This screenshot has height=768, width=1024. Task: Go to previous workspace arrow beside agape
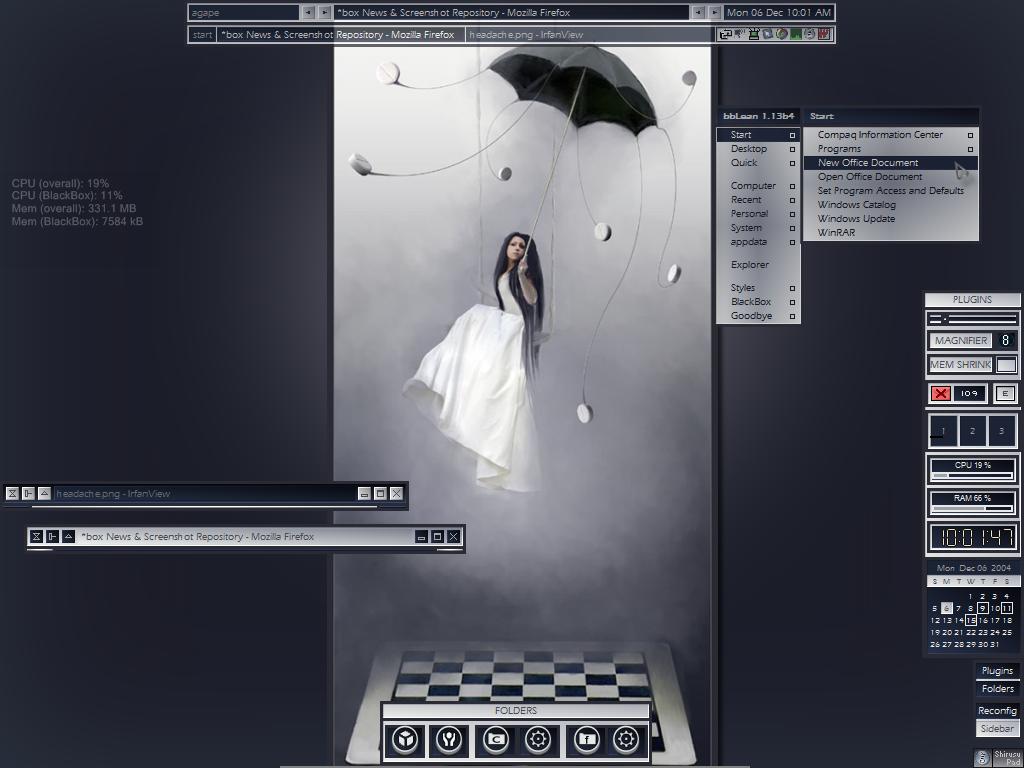coord(308,12)
